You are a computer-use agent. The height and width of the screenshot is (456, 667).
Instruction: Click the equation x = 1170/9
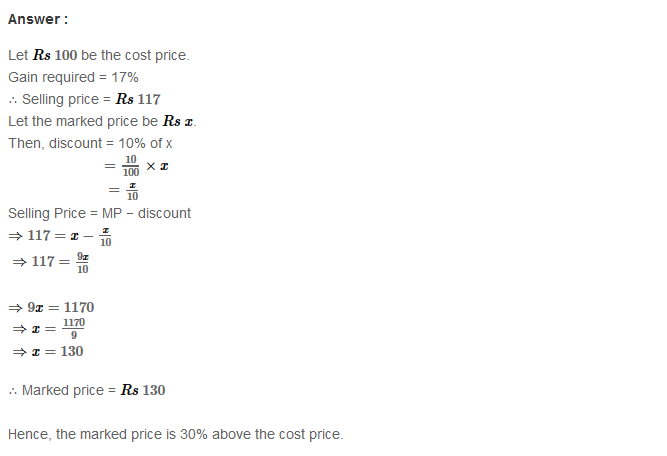[50, 328]
